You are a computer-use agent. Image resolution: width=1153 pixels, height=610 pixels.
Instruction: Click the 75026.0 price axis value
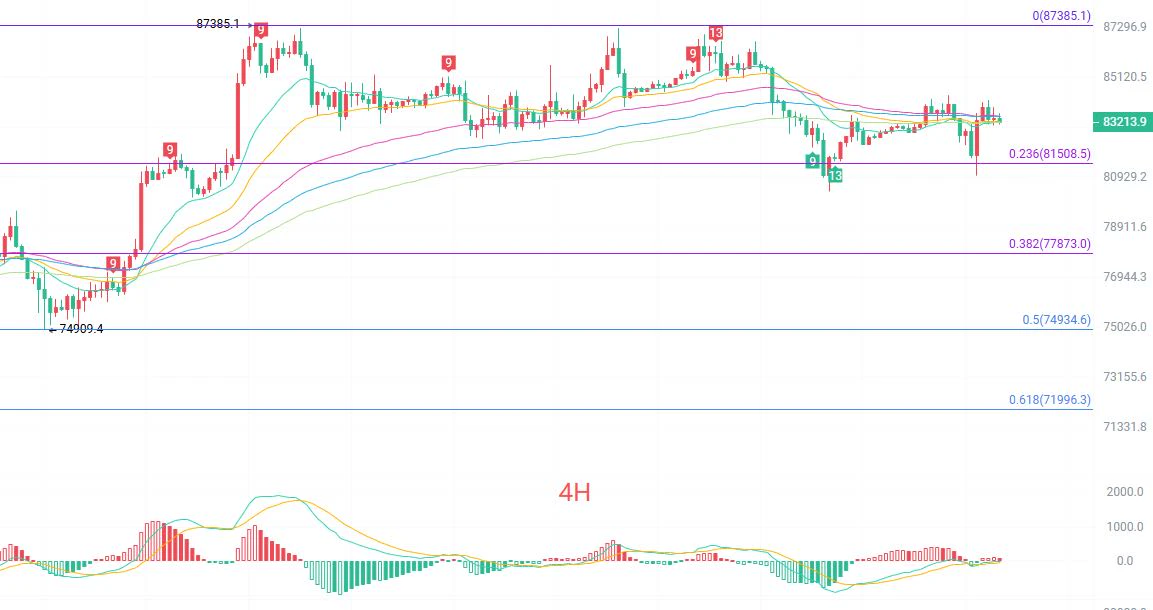point(1125,326)
